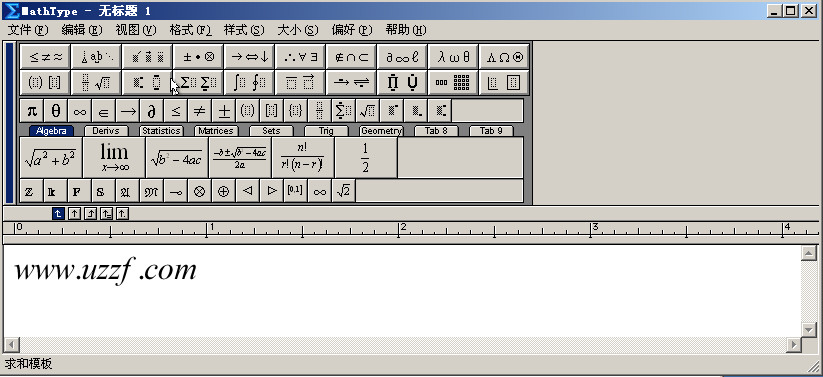Image resolution: width=823 pixels, height=377 pixels.
Task: Click the horizontal scrollbar right arrow
Action: point(795,344)
